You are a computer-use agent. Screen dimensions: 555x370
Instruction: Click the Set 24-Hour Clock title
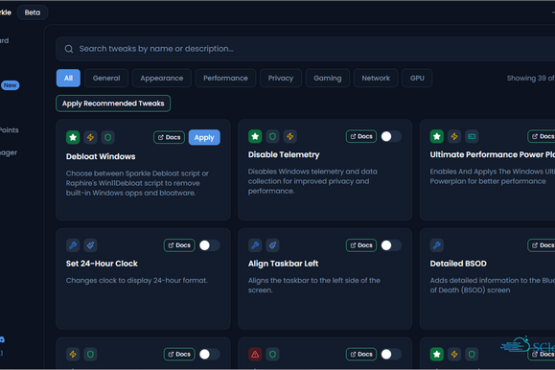(x=102, y=263)
